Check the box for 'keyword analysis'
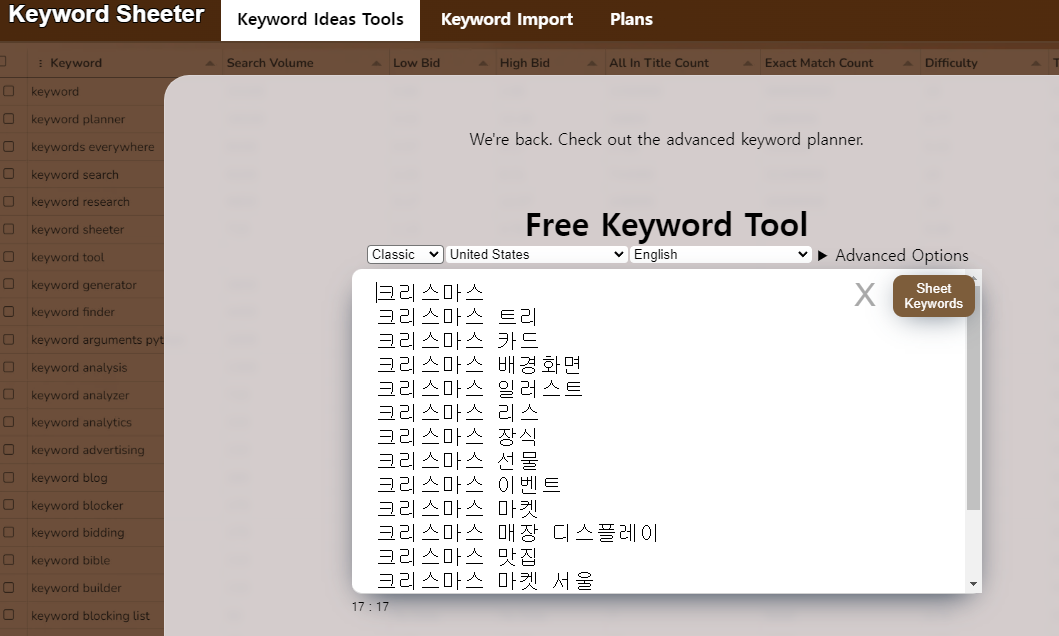The height and width of the screenshot is (636, 1059). (x=8, y=367)
